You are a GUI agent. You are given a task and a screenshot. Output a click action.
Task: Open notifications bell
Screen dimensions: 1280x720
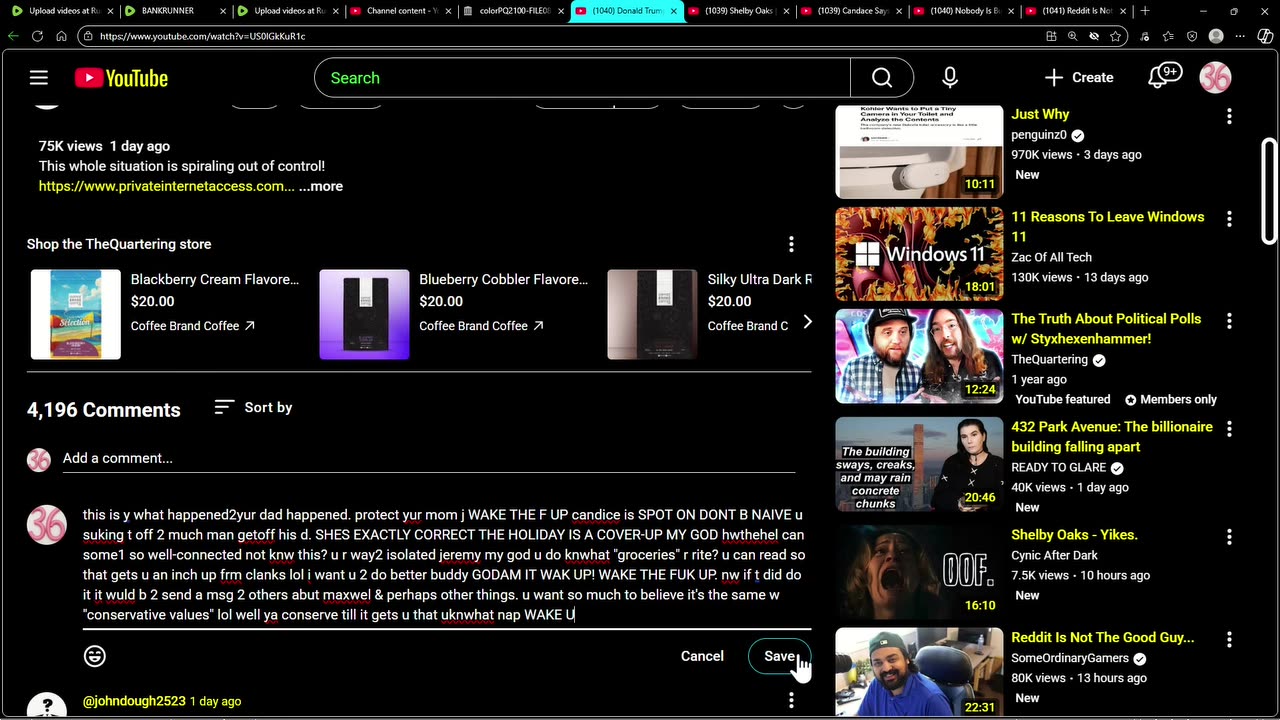point(1163,77)
